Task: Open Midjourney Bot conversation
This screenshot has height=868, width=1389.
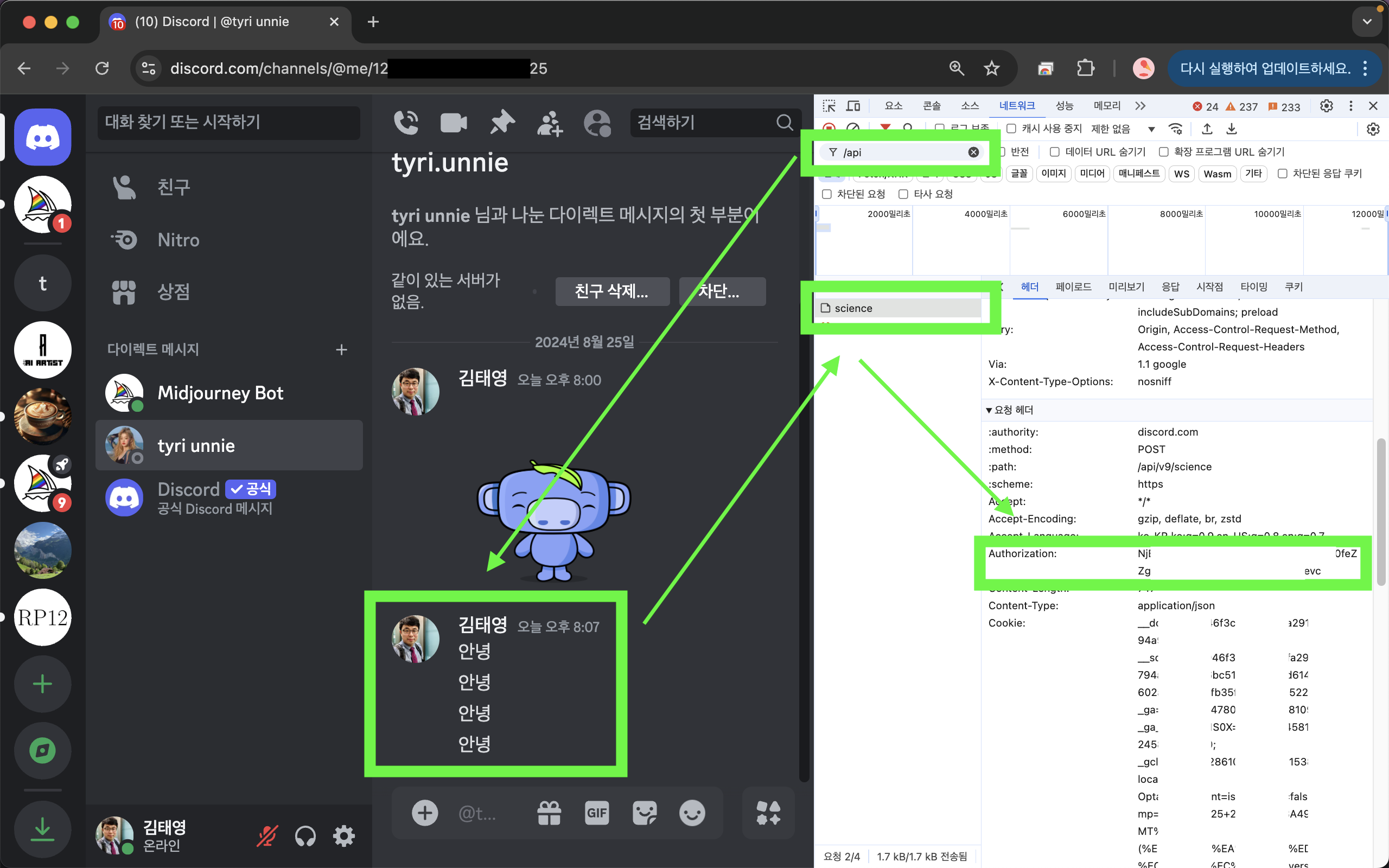Action: coord(229,393)
